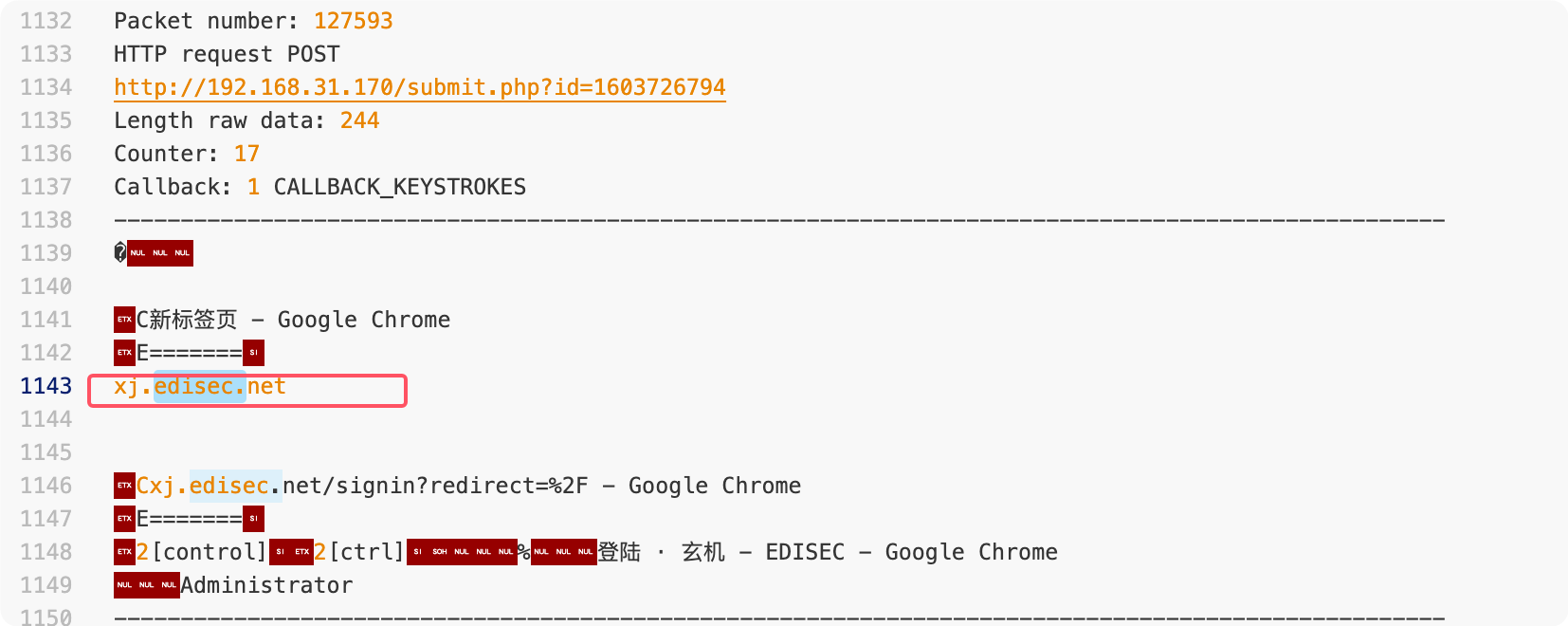Click the highlighted edisec in signin URL

click(228, 486)
